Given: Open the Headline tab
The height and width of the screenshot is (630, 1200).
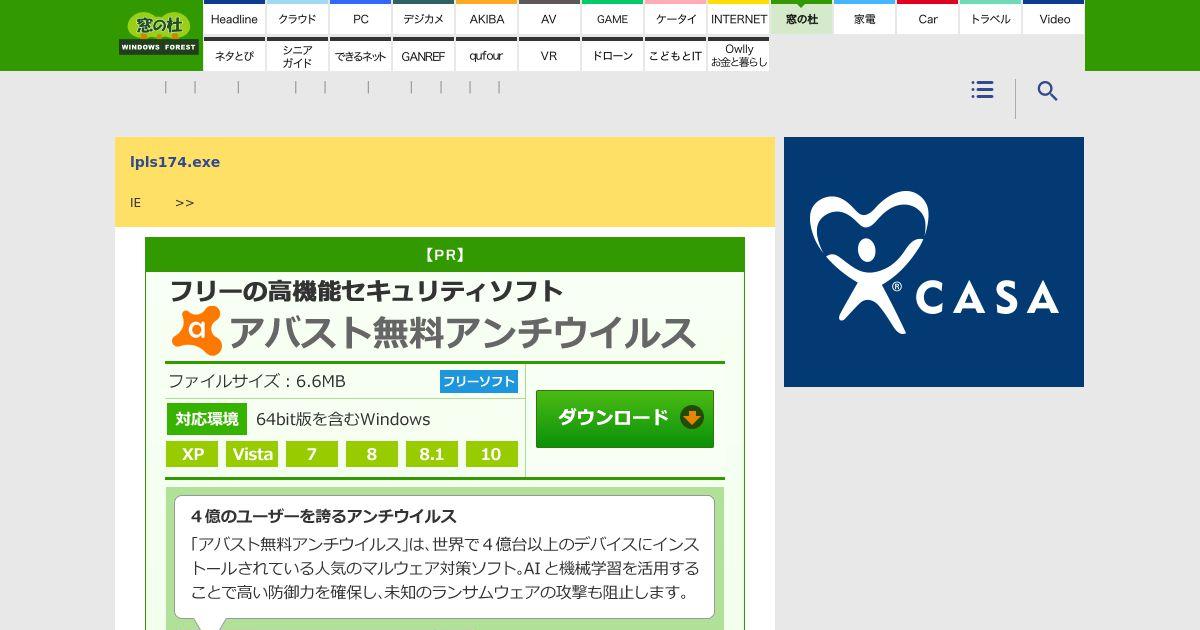Looking at the screenshot, I should point(234,17).
